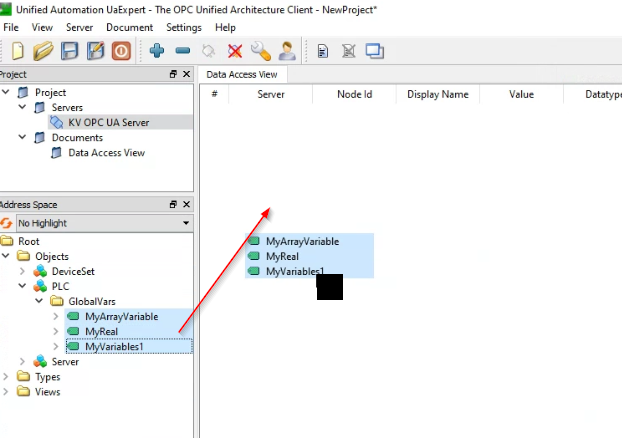Expand the DeviceSet node
This screenshot has width=622, height=438.
pyautogui.click(x=23, y=271)
